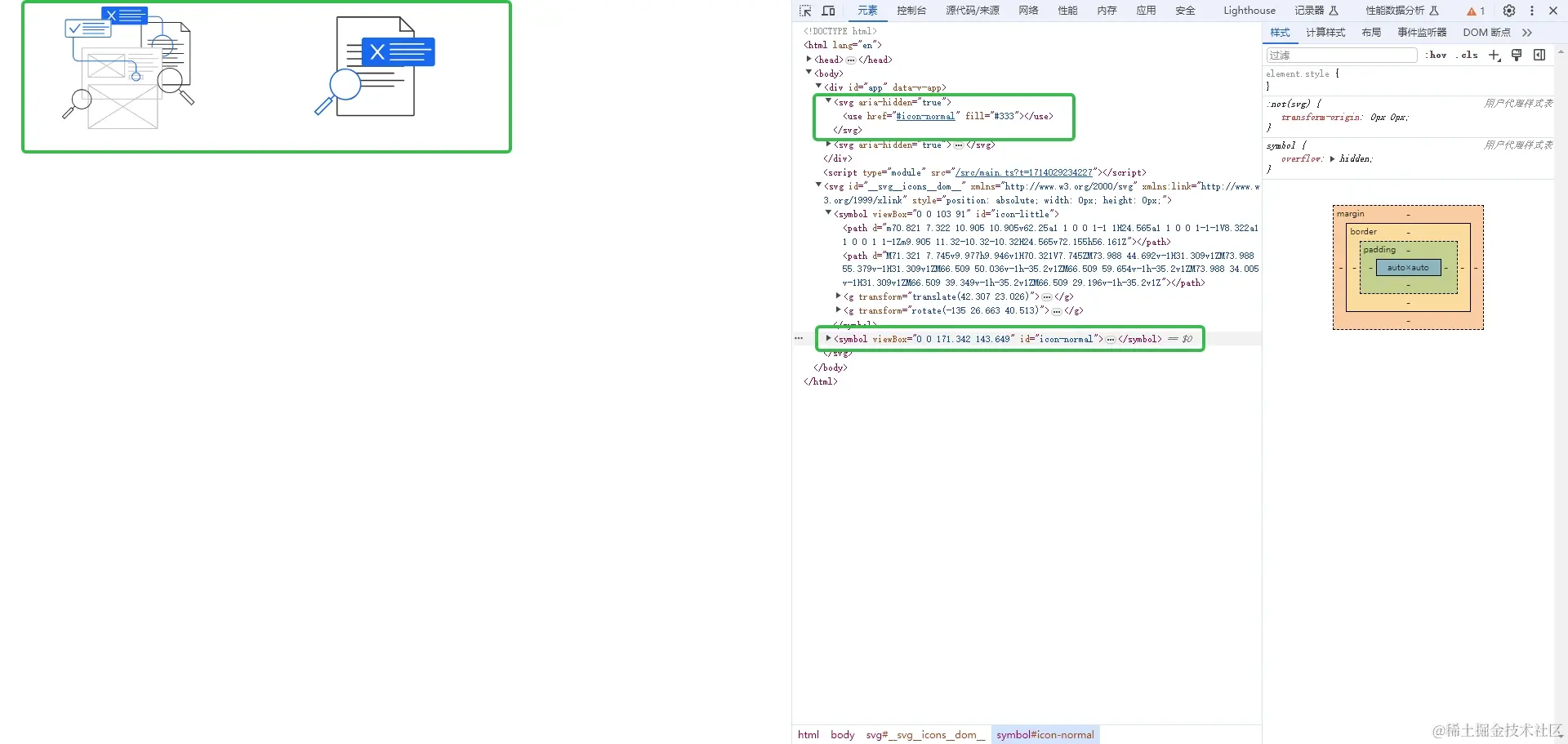Open the three-dot actions beside selected row

[x=799, y=338]
